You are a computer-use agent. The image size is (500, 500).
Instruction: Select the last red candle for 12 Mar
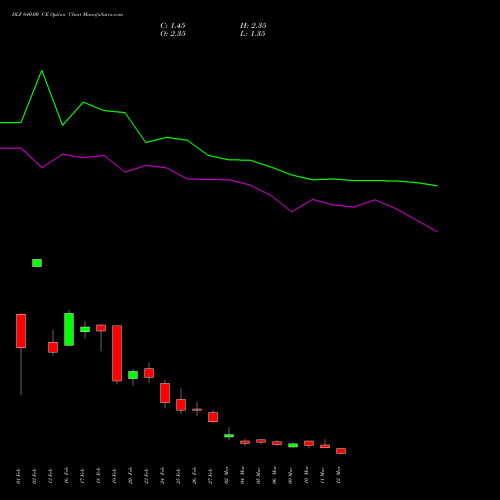(x=341, y=451)
